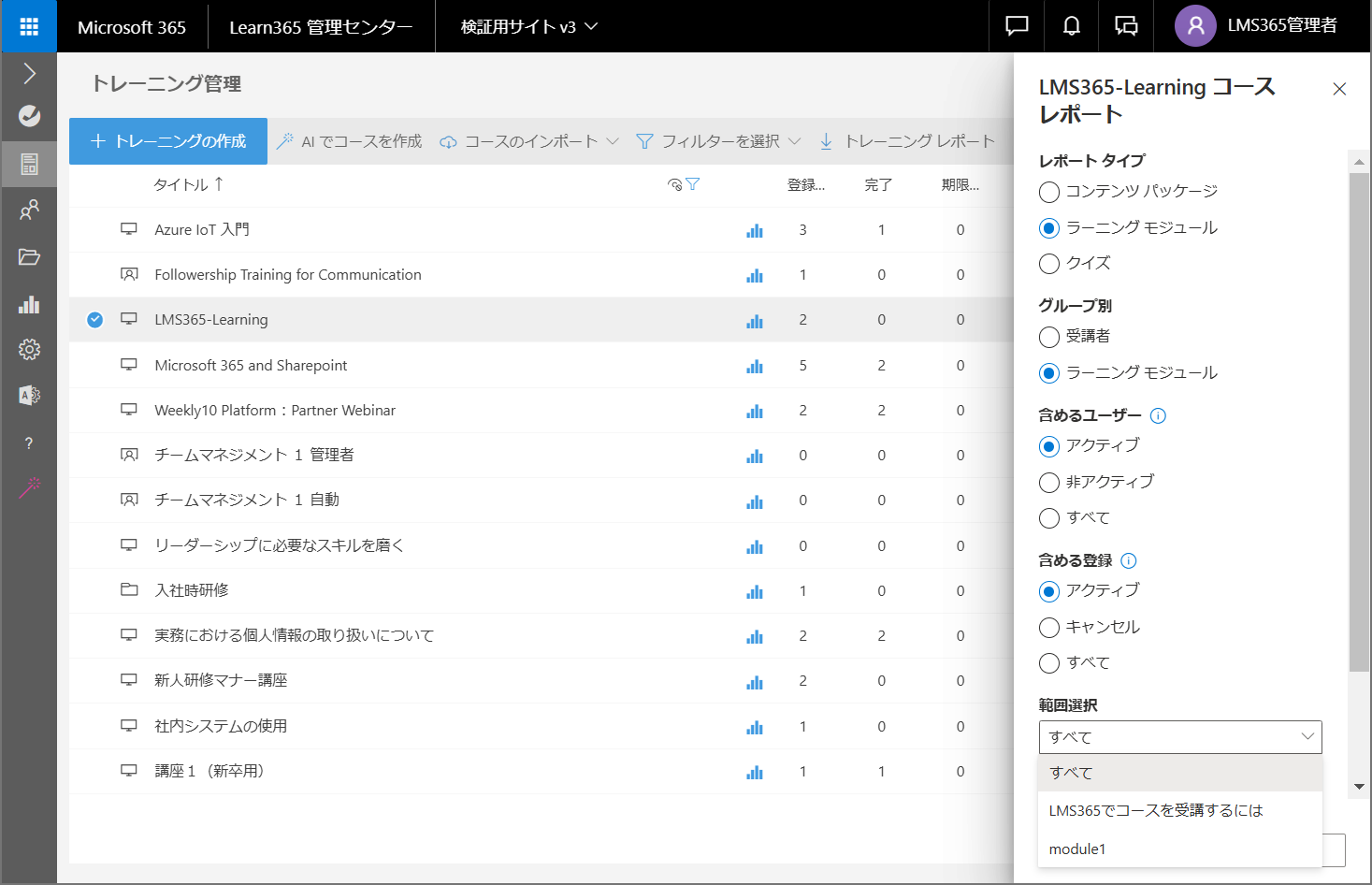Open the settings gear sidebar icon
The height and width of the screenshot is (885, 1372).
pos(29,349)
